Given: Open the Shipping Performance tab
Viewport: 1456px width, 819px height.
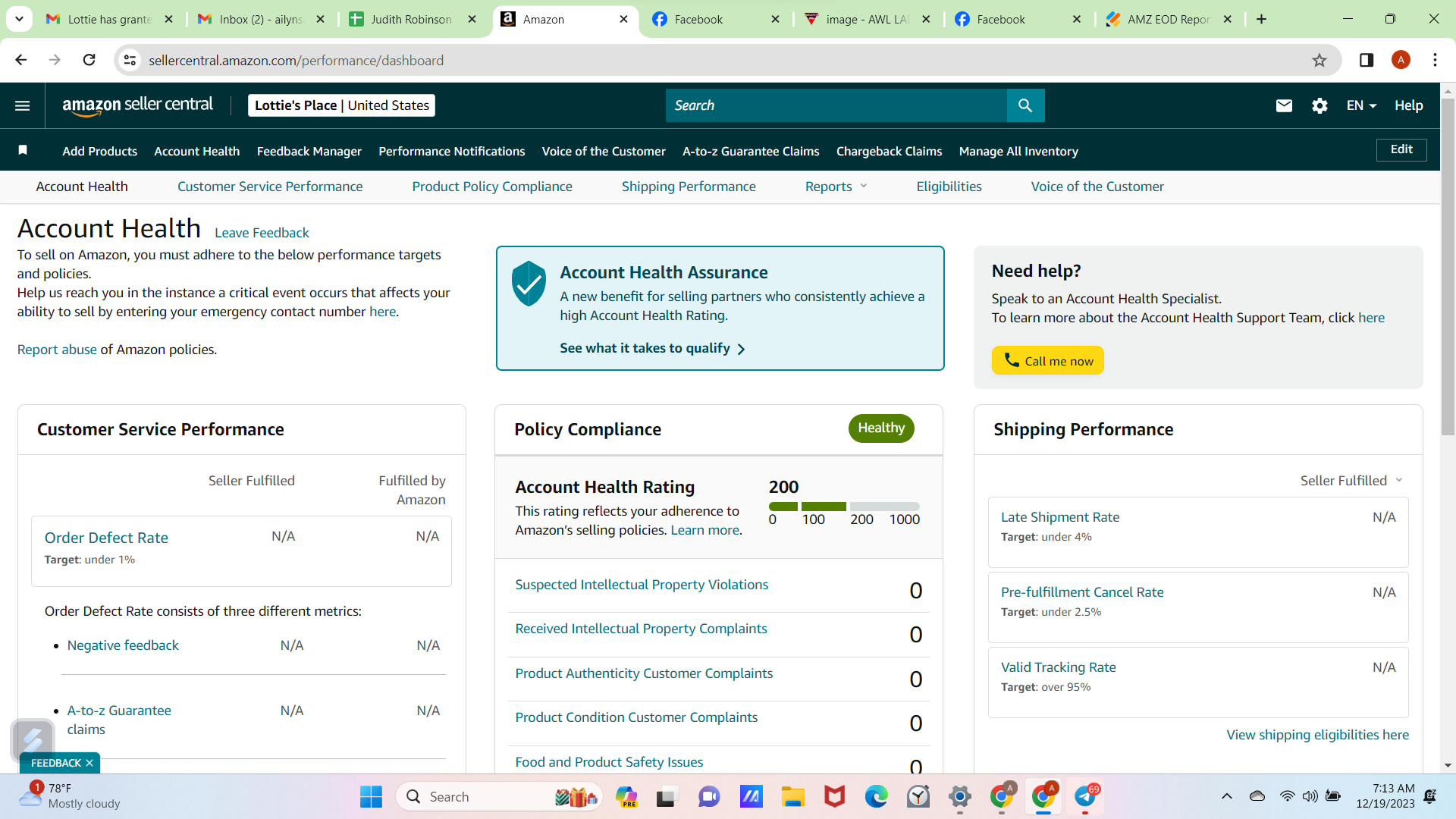Looking at the screenshot, I should tap(689, 187).
